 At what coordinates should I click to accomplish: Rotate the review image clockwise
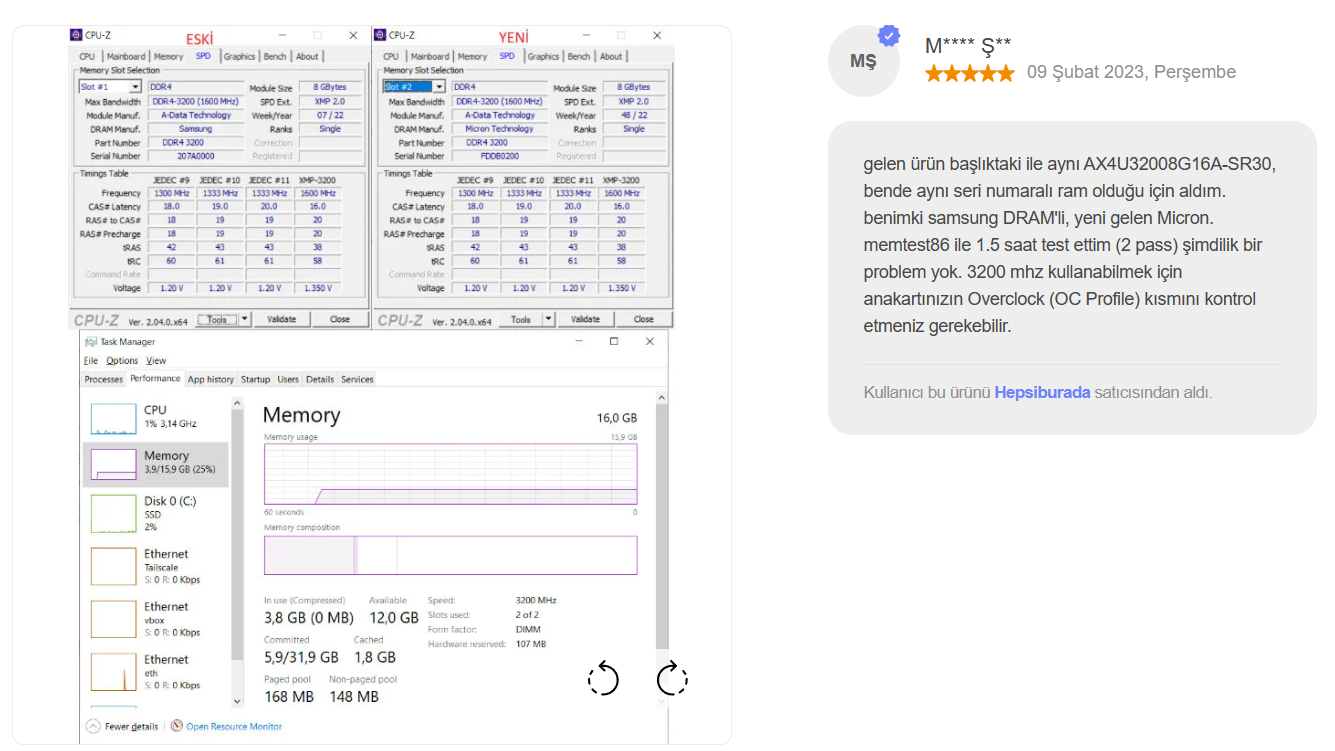click(x=672, y=679)
